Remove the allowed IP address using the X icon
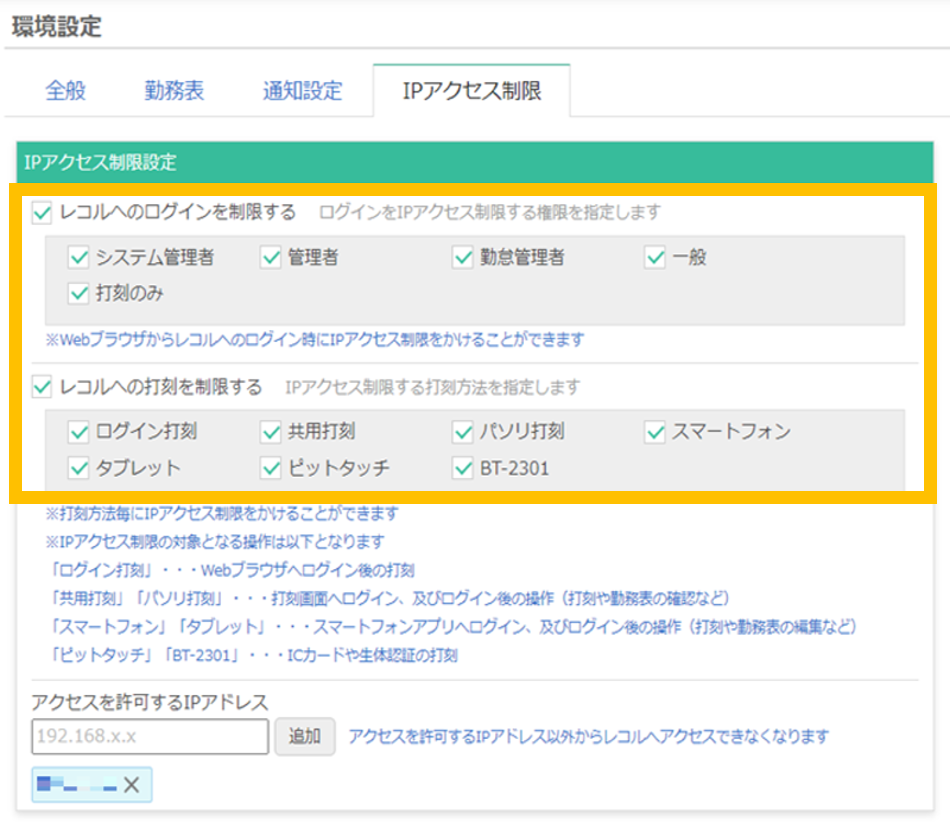 (x=130, y=786)
